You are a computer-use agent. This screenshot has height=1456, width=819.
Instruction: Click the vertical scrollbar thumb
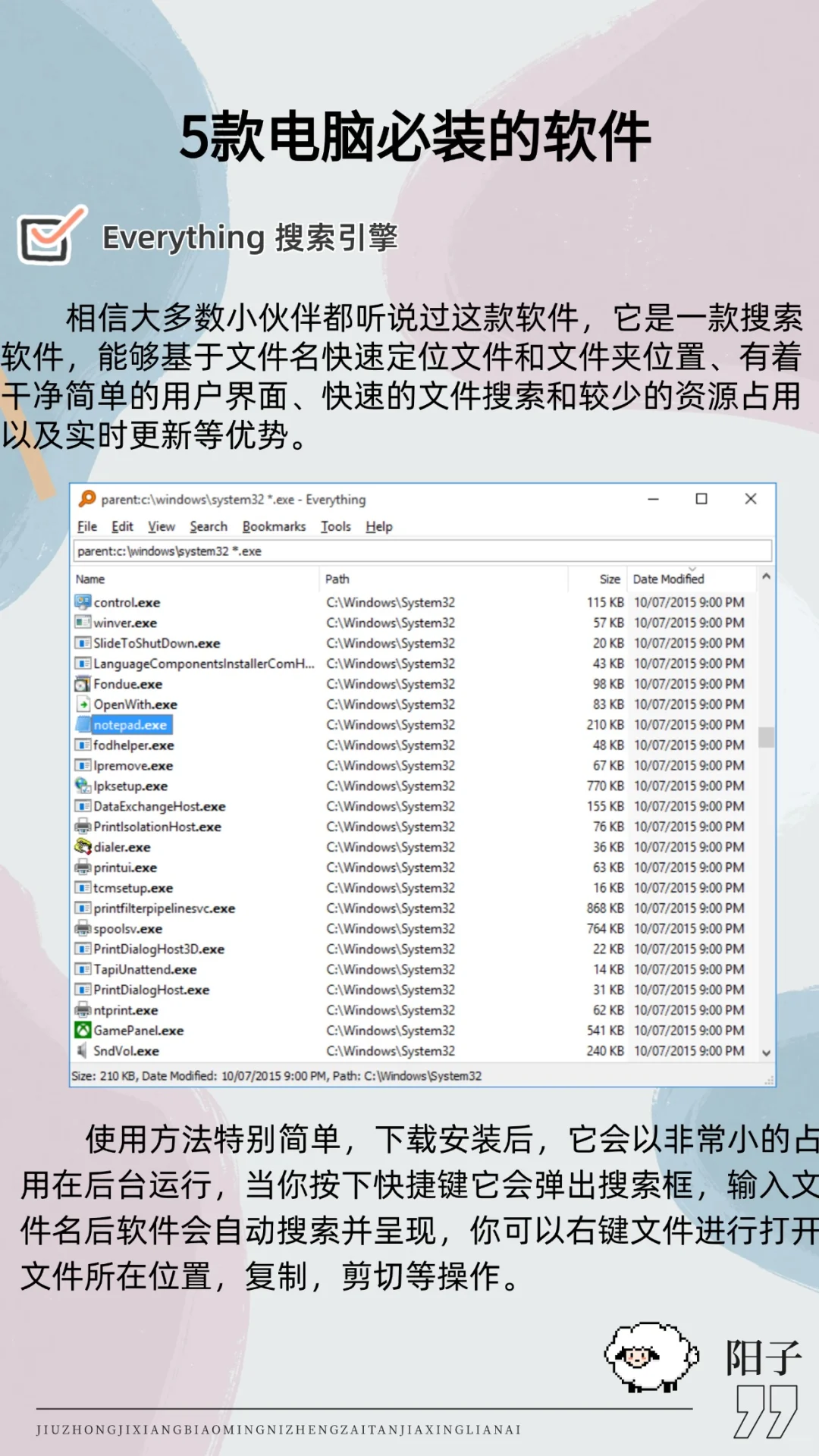tap(766, 737)
